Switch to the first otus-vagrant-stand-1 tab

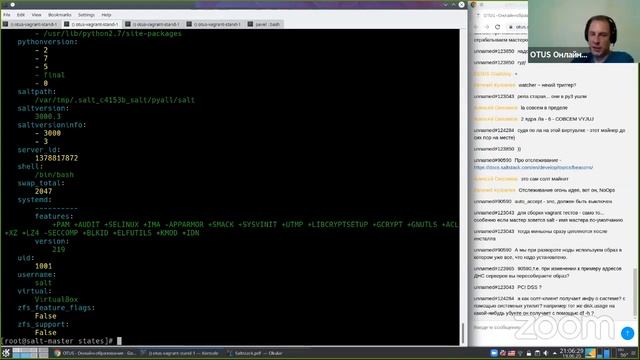(x=31, y=24)
